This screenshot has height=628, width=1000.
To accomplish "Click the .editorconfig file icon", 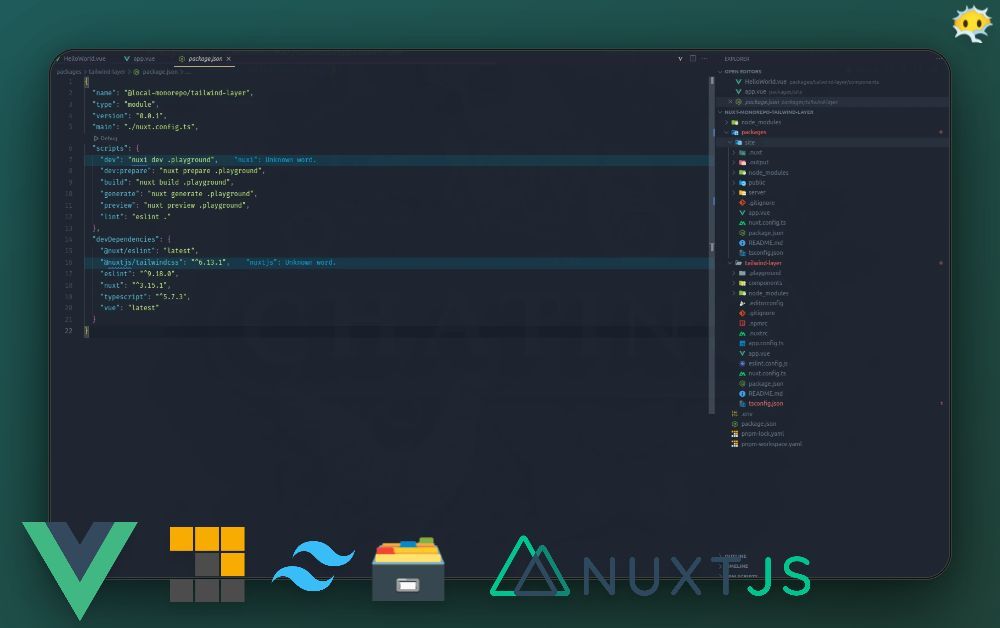I will click(x=742, y=303).
